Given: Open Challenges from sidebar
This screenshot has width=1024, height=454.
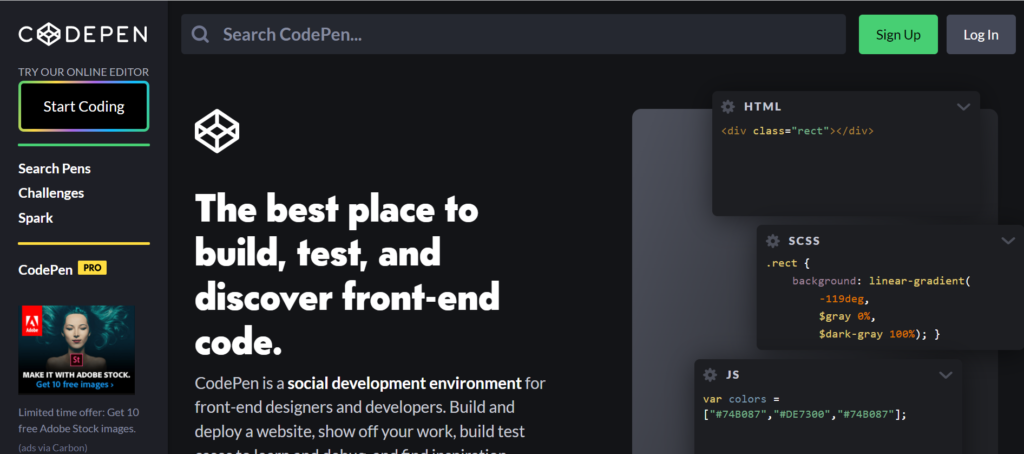Looking at the screenshot, I should [51, 193].
